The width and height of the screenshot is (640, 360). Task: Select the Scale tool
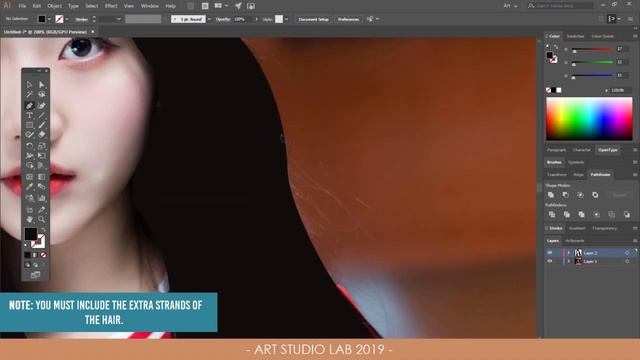[x=42, y=146]
